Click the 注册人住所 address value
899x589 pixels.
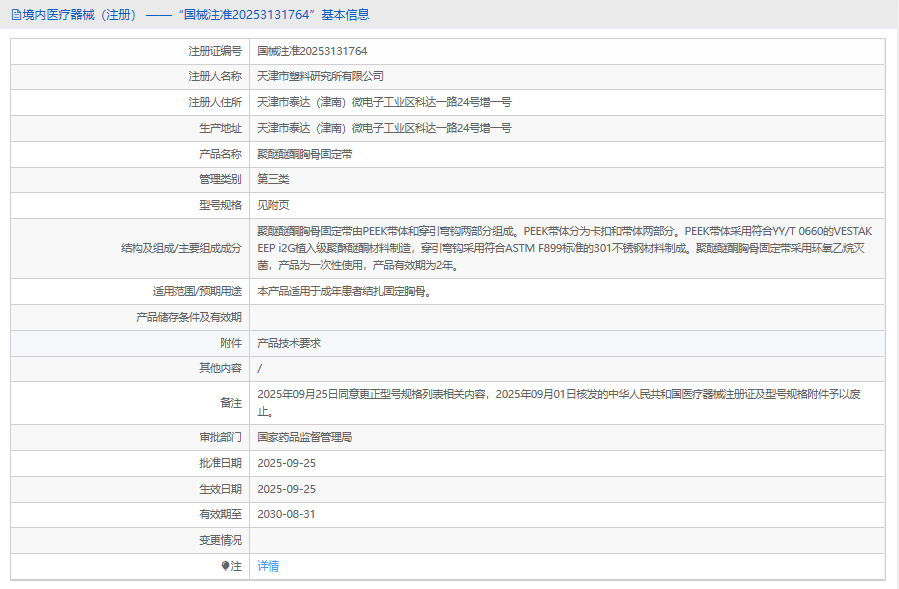pyautogui.click(x=384, y=102)
